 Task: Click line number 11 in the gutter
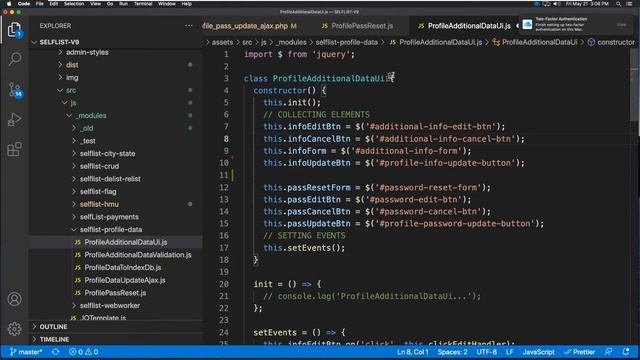click(x=224, y=175)
